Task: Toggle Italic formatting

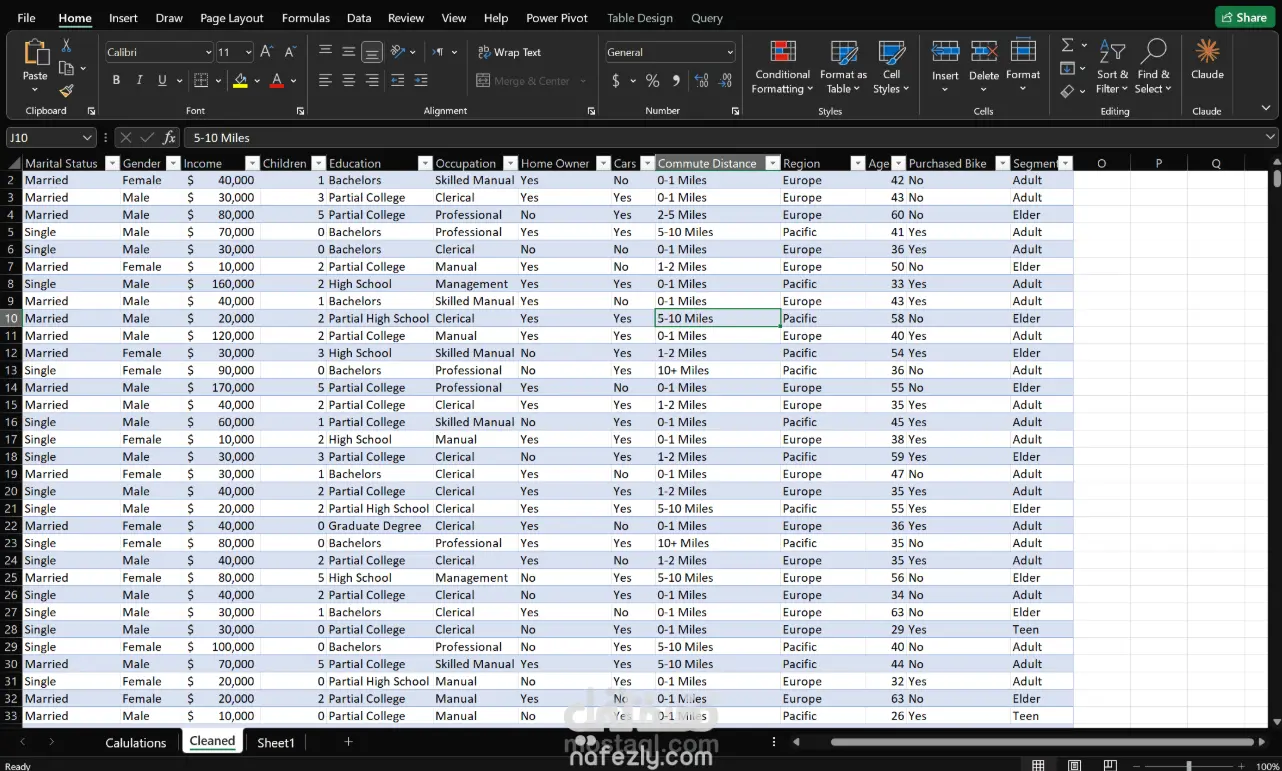Action: click(x=139, y=80)
